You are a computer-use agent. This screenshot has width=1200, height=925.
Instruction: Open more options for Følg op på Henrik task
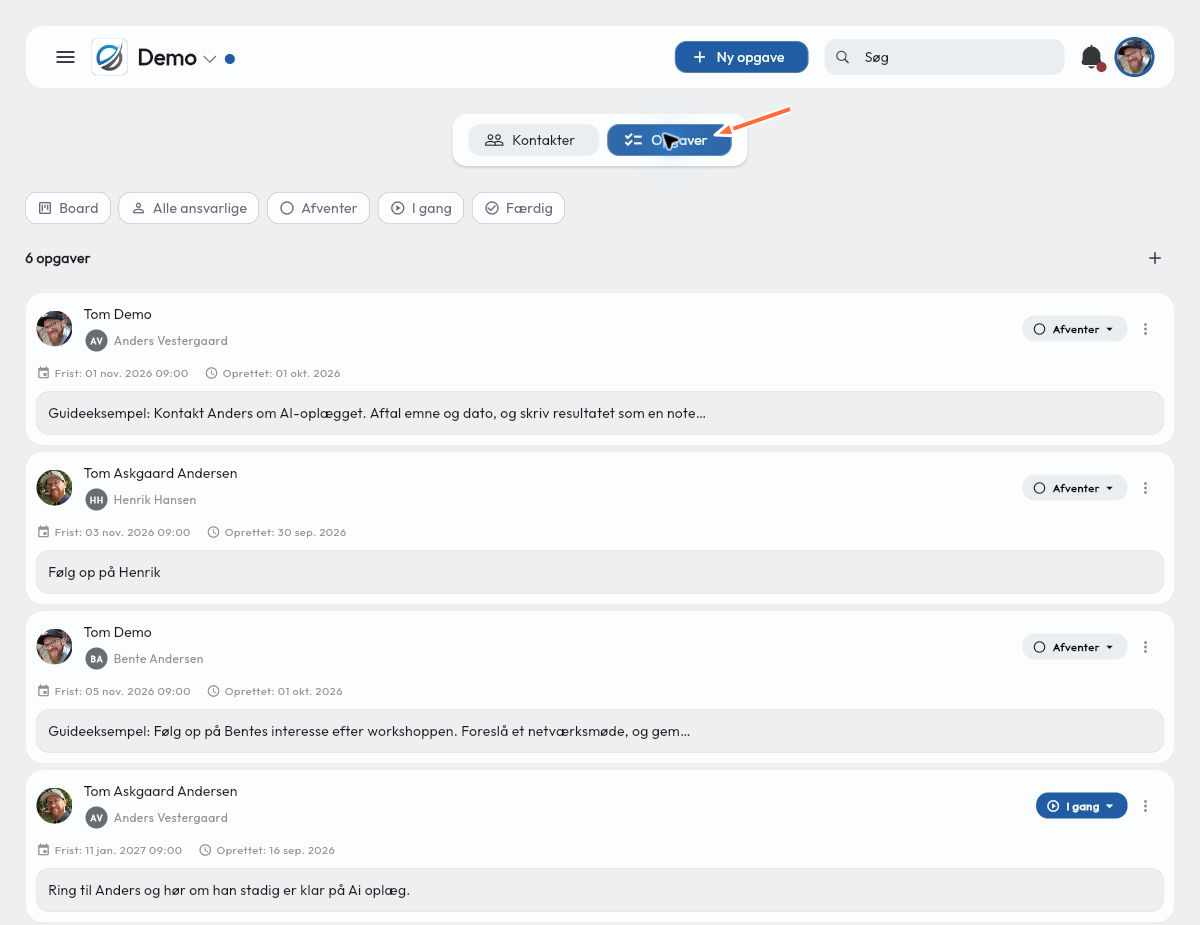1146,488
